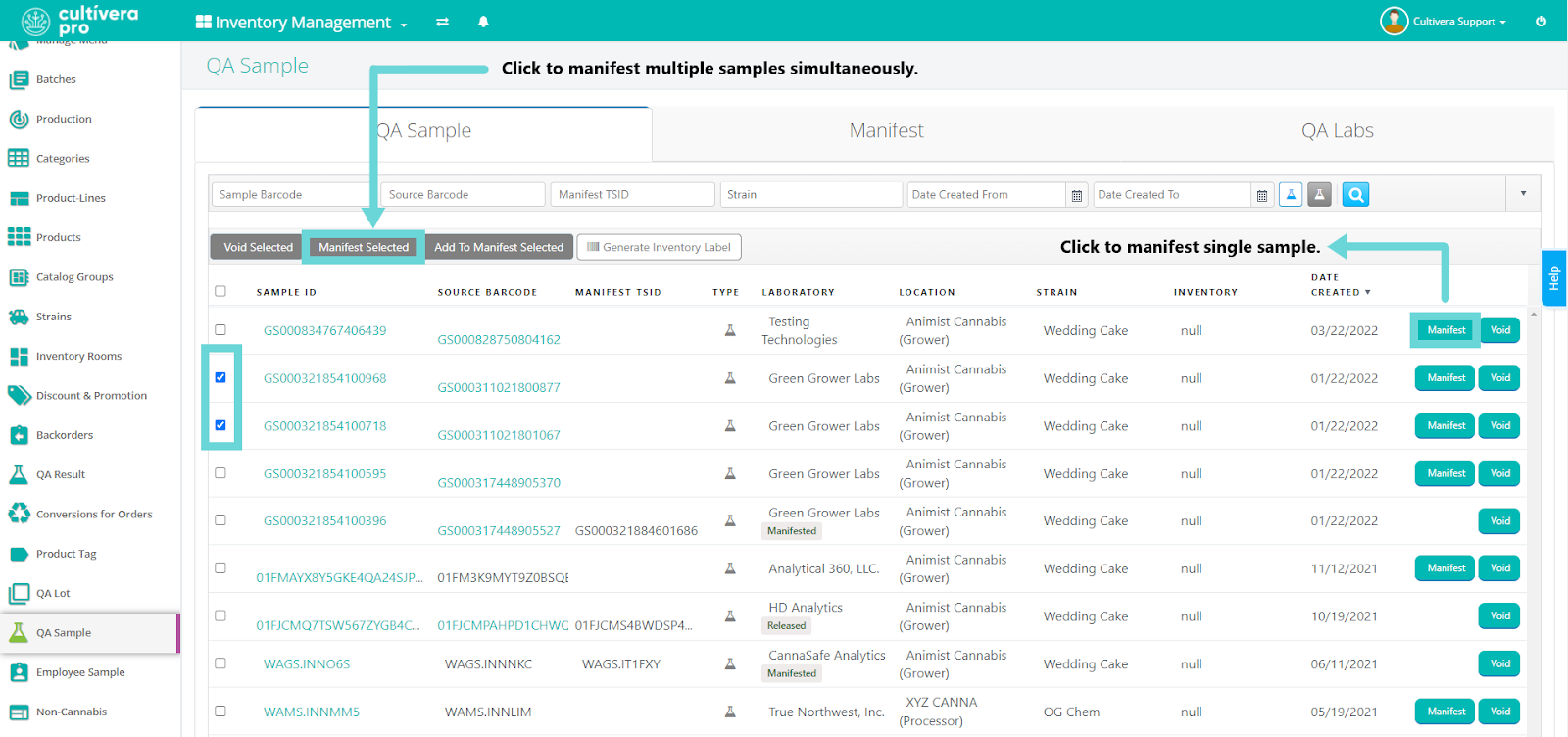Image resolution: width=1568 pixels, height=737 pixels.
Task: Click the power logout icon
Action: (1541, 21)
